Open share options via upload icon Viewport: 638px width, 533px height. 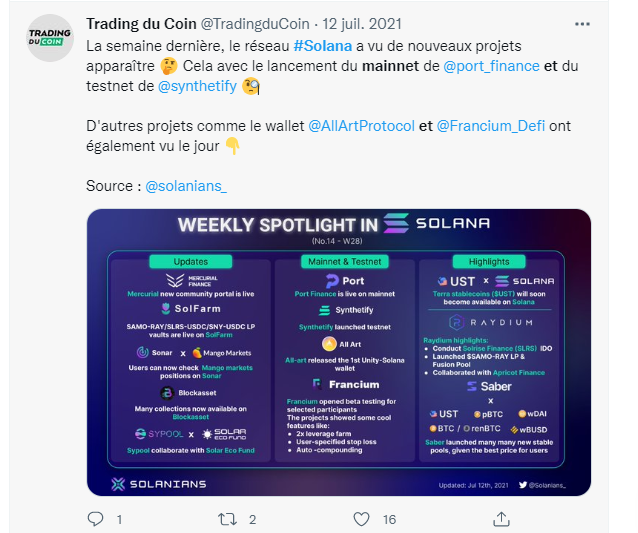point(501,519)
